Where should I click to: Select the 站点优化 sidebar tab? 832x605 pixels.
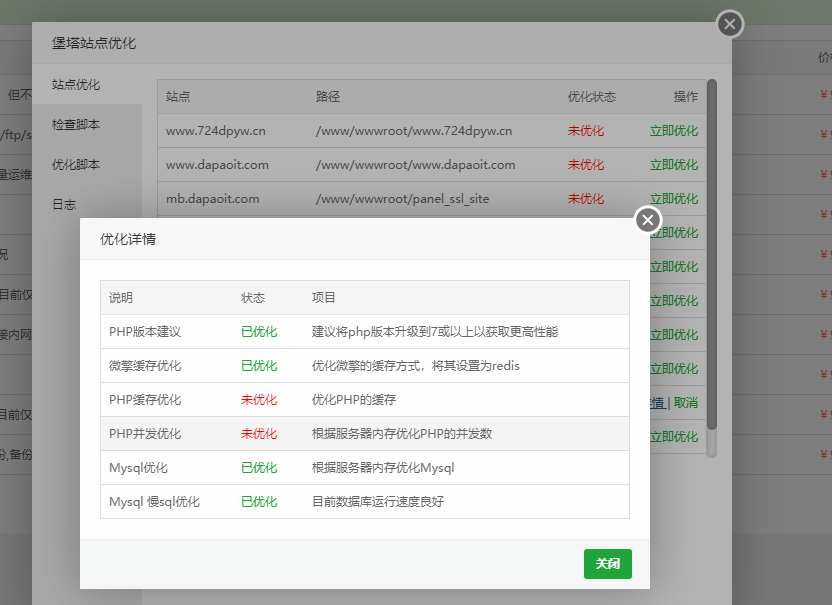click(75, 84)
